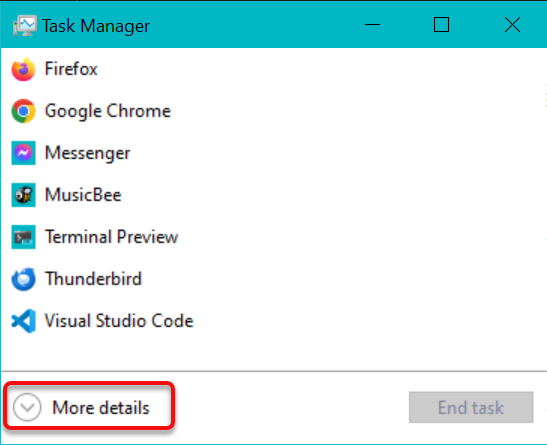Click the MusicBee bee icon
The image size is (547, 445).
click(23, 195)
